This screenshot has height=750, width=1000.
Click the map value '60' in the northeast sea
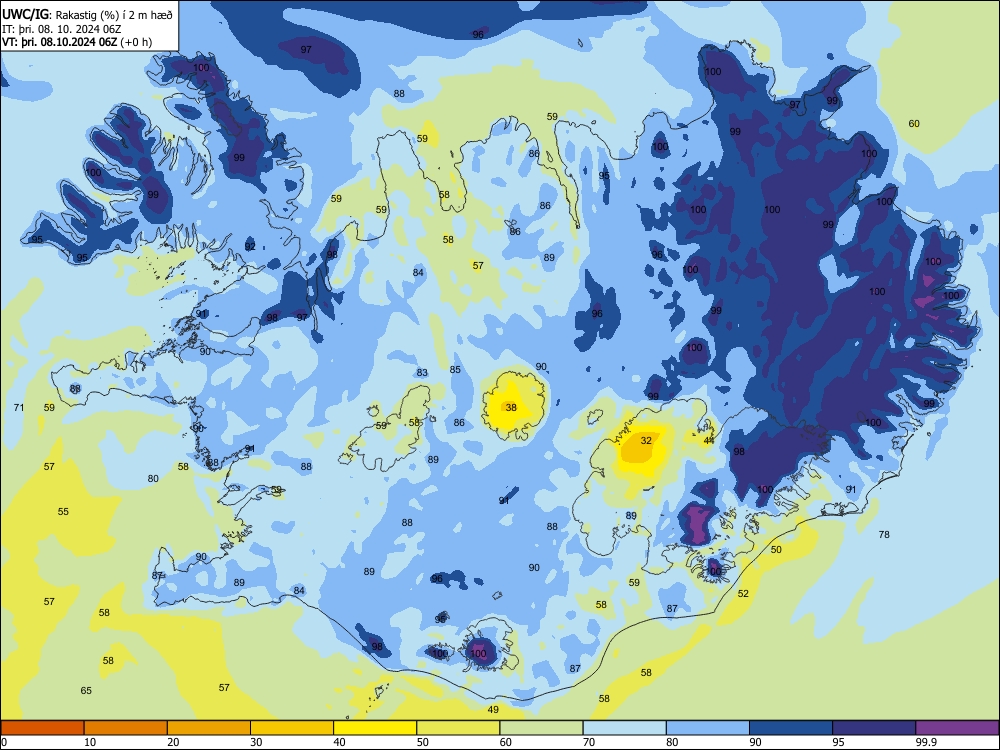point(914,124)
